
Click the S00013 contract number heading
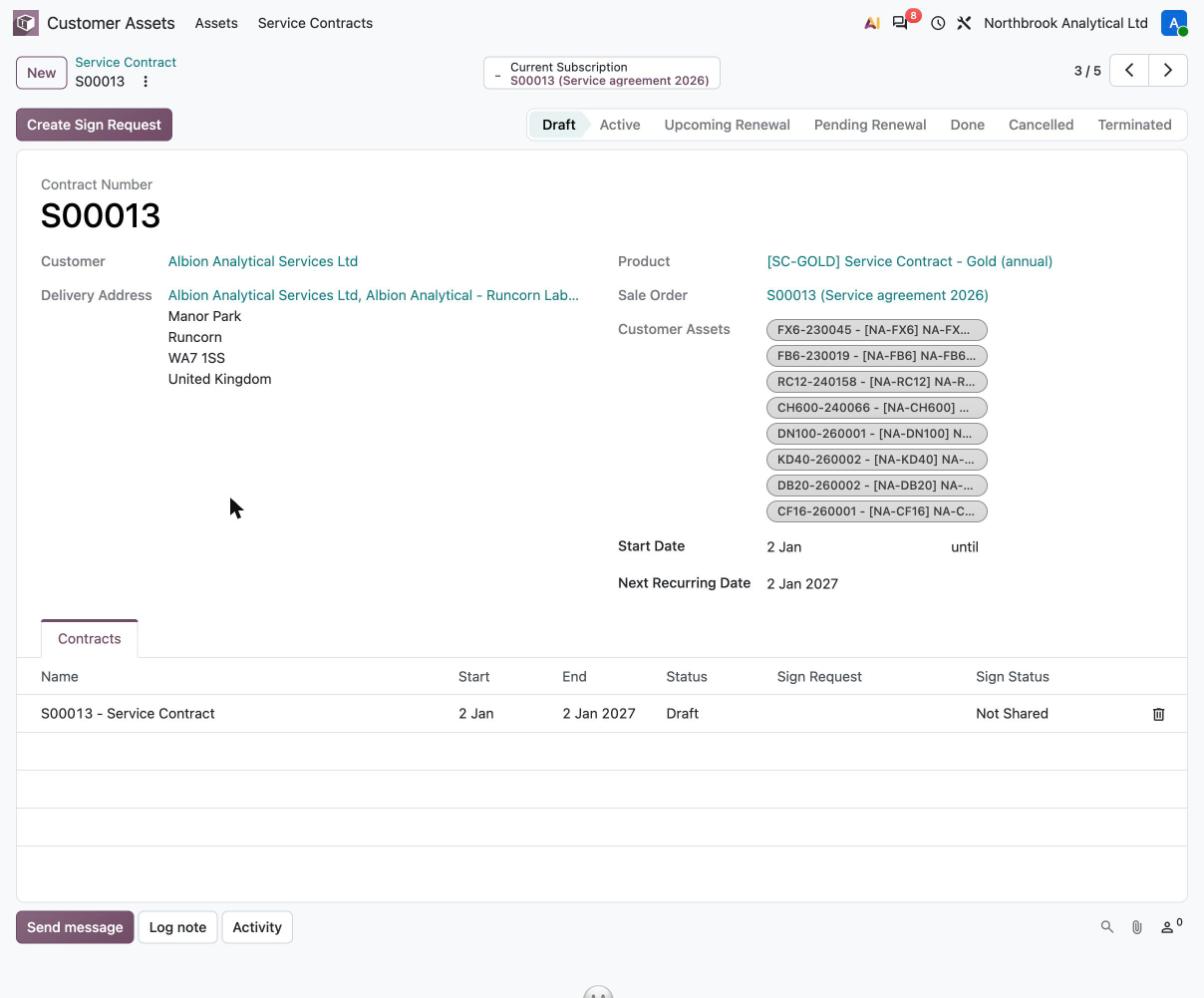tap(100, 216)
